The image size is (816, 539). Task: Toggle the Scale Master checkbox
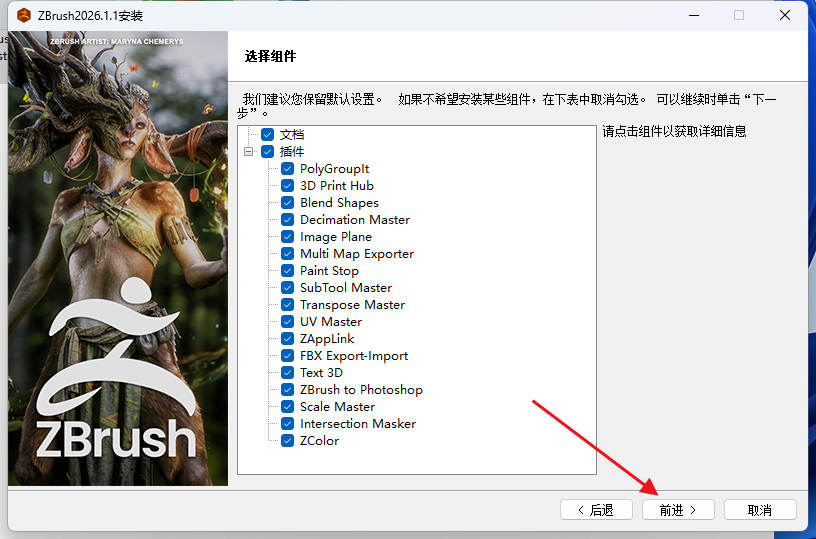click(287, 407)
